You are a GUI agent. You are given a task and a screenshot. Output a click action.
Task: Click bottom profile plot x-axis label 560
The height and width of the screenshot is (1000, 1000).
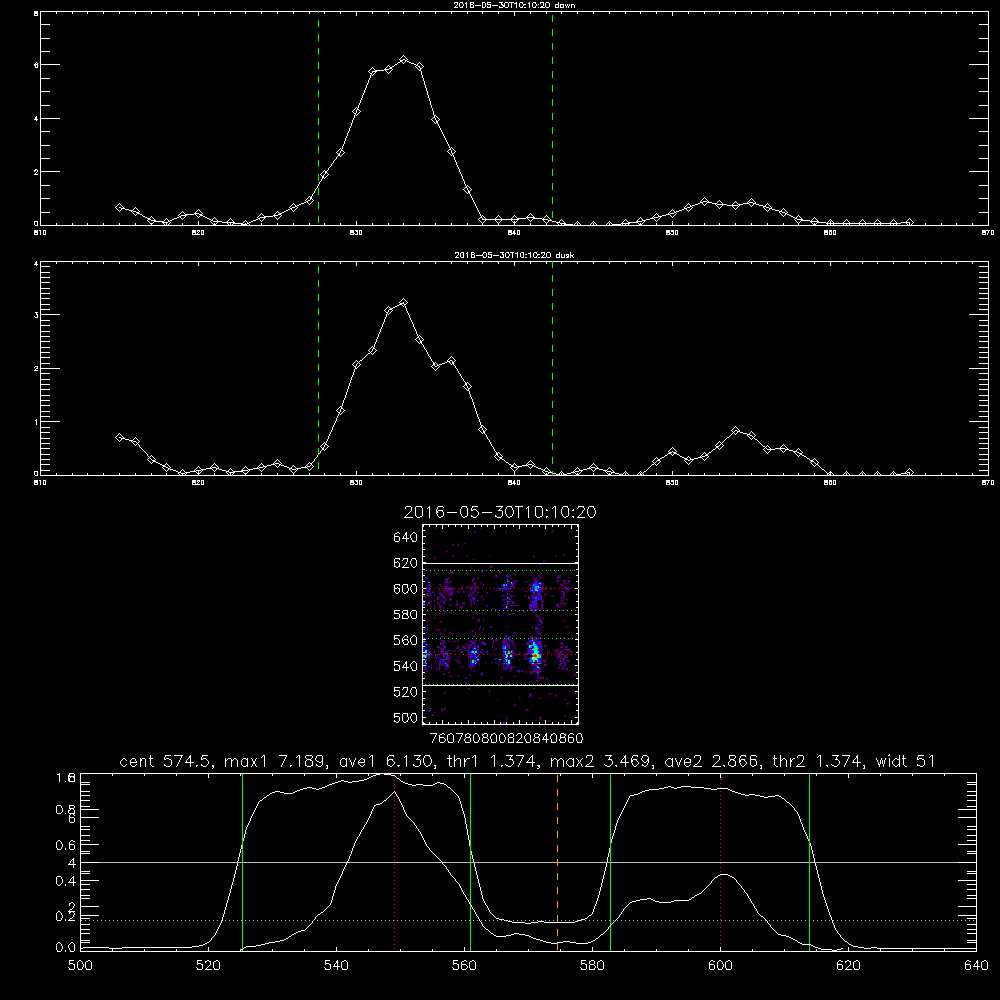(x=464, y=966)
